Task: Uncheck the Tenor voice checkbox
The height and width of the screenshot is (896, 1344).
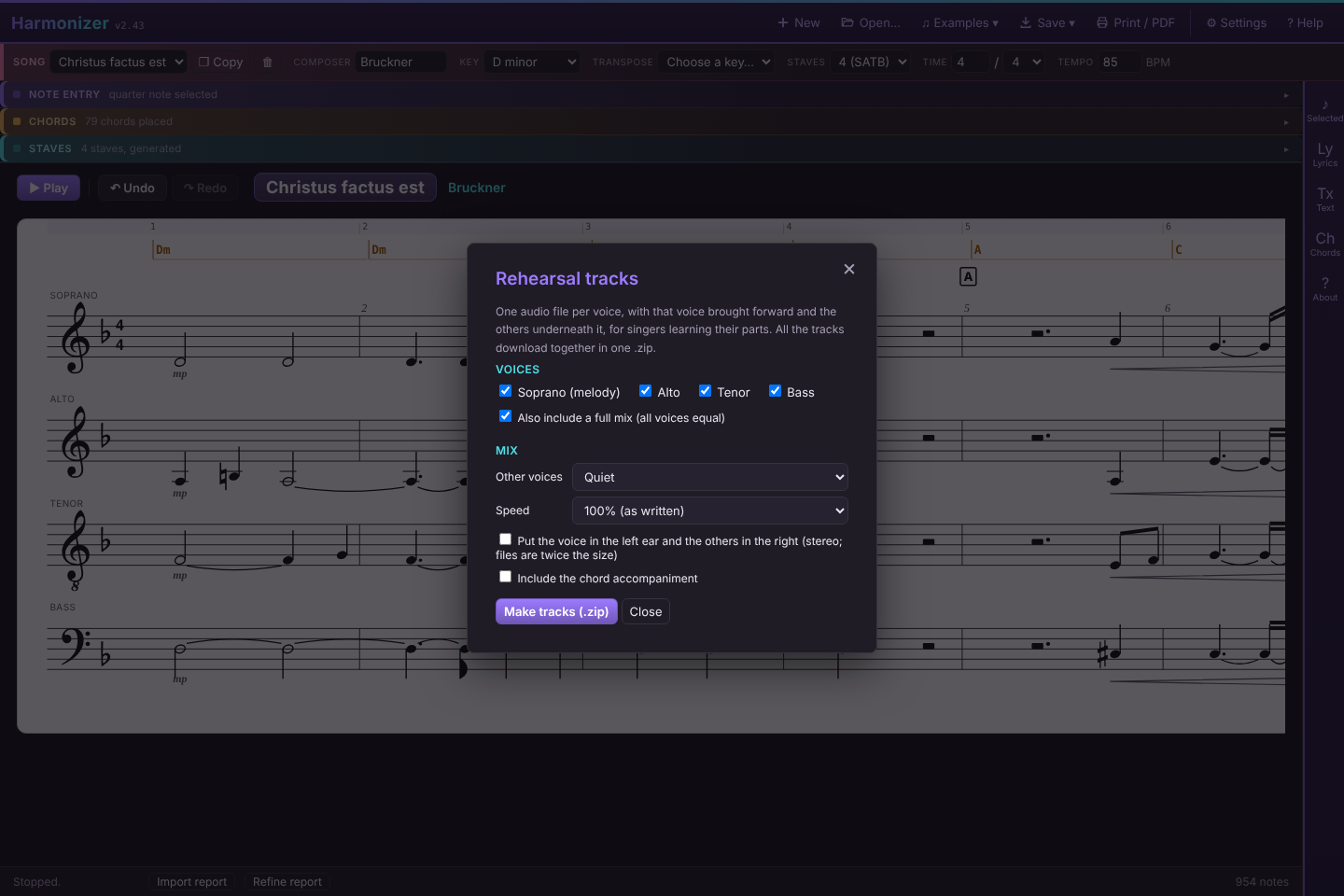Action: point(705,391)
